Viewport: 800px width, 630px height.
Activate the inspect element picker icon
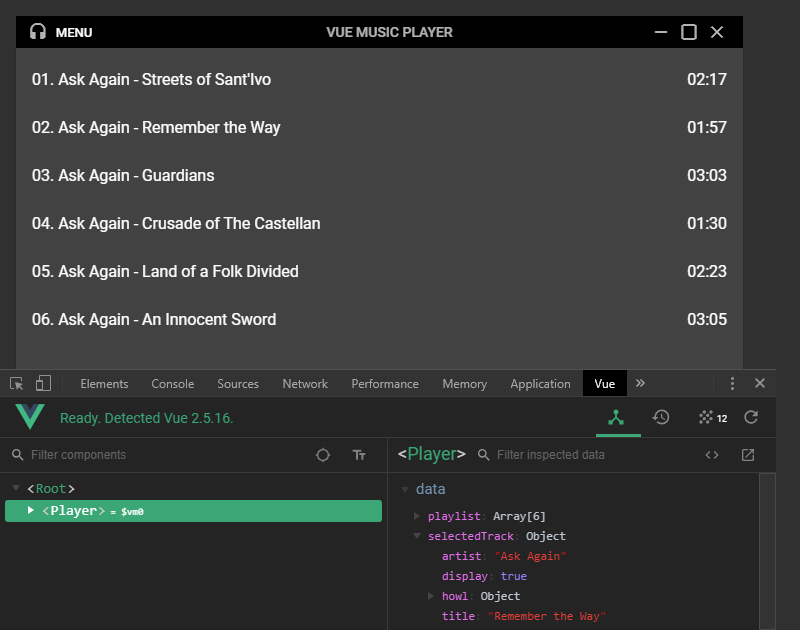[x=16, y=384]
